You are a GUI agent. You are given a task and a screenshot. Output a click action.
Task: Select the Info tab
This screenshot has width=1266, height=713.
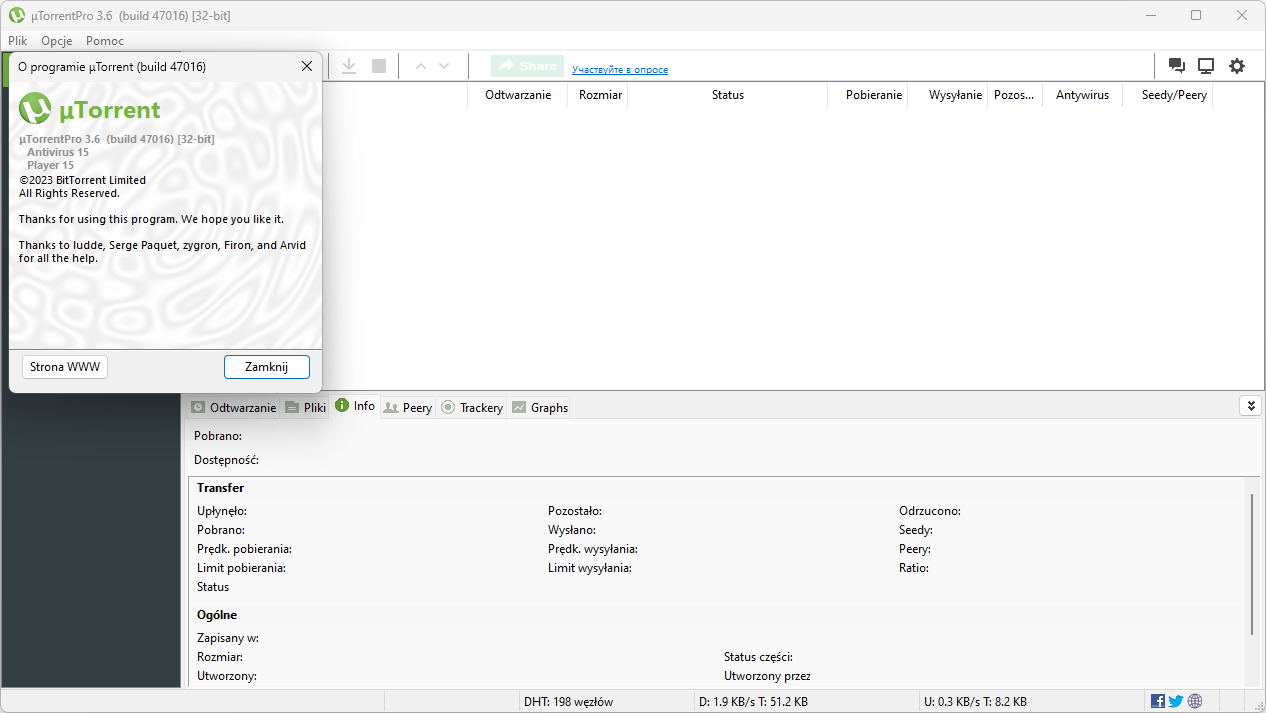(355, 406)
